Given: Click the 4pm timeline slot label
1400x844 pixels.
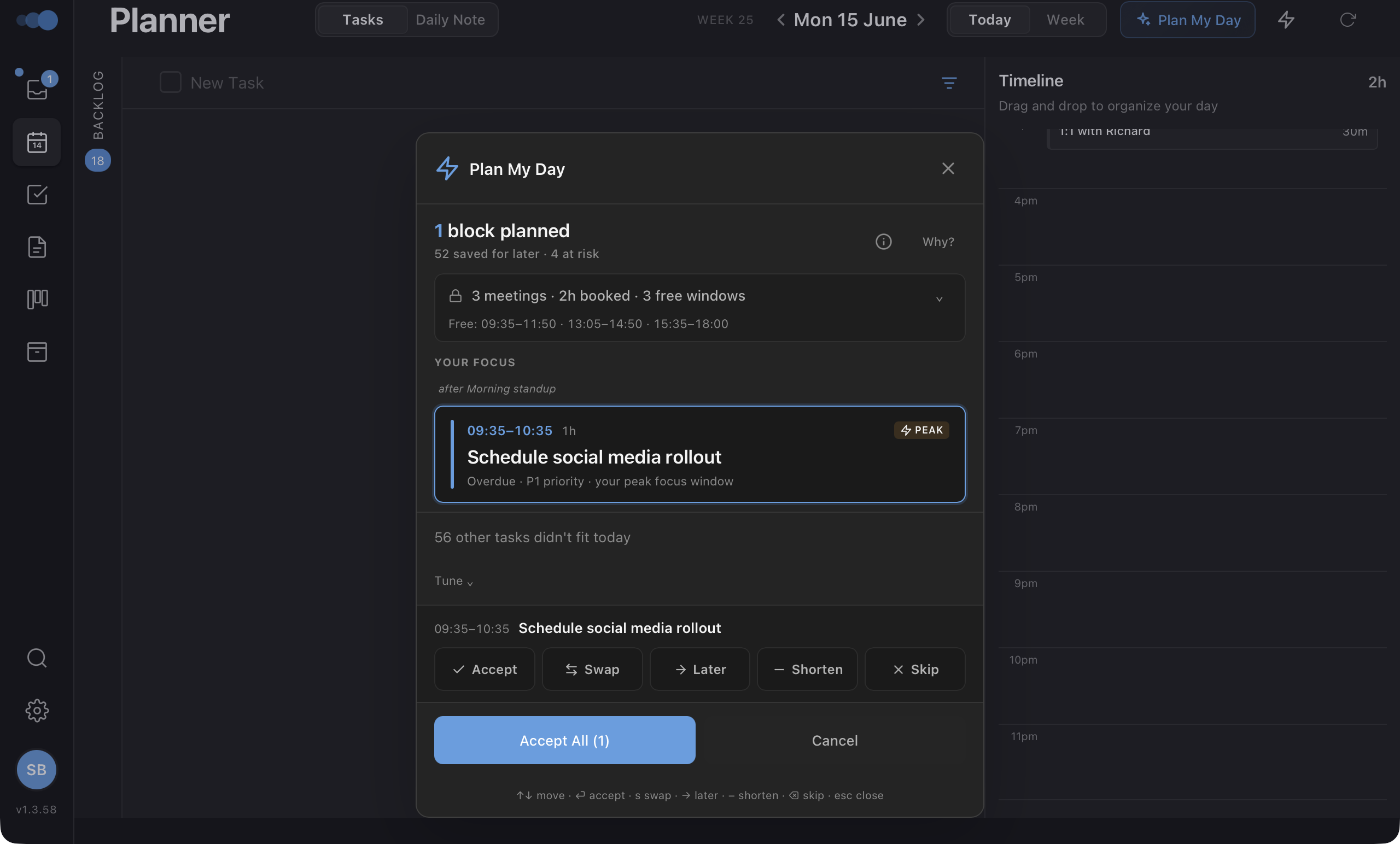Looking at the screenshot, I should 1025,201.
